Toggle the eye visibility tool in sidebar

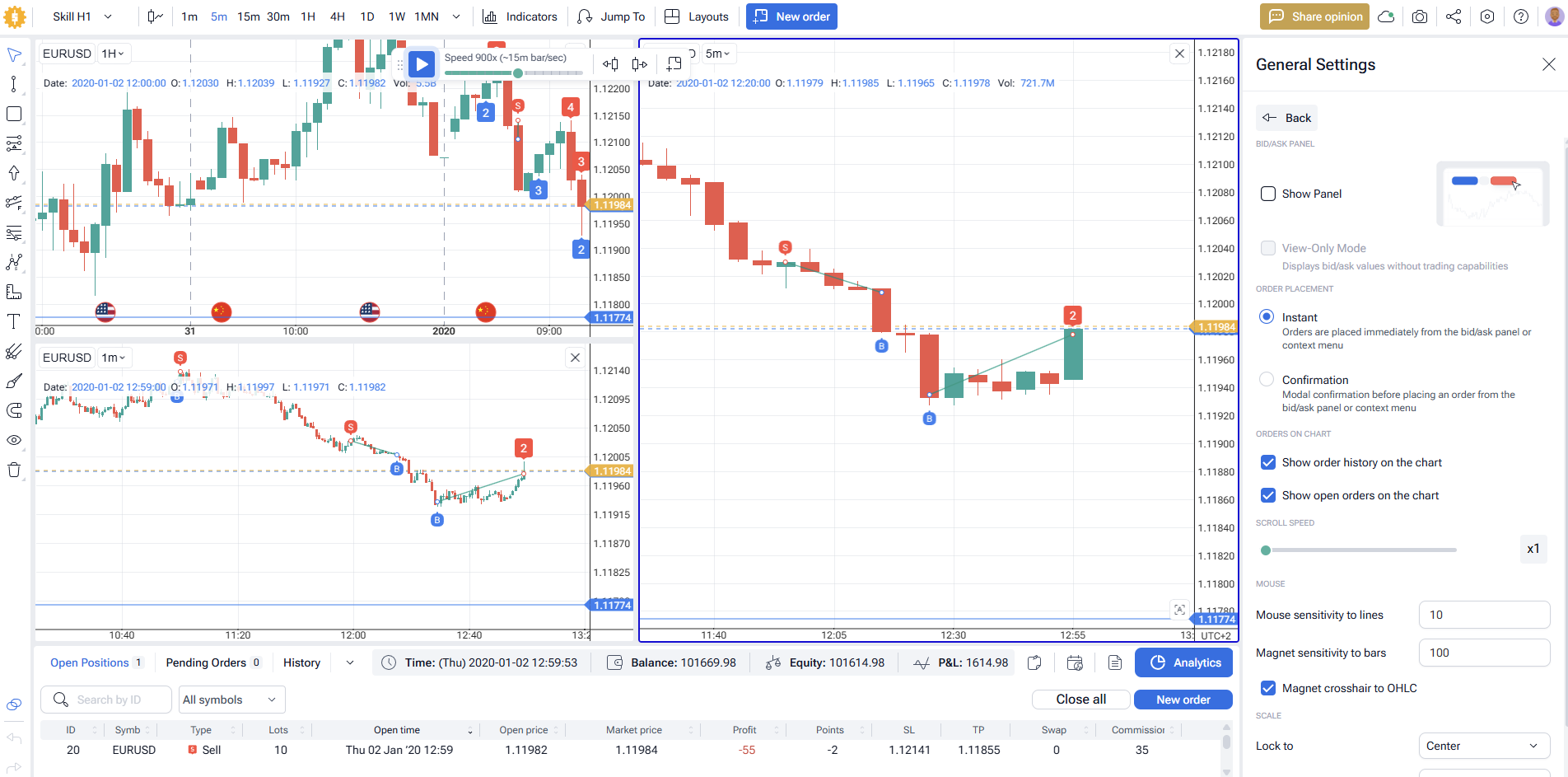point(14,440)
